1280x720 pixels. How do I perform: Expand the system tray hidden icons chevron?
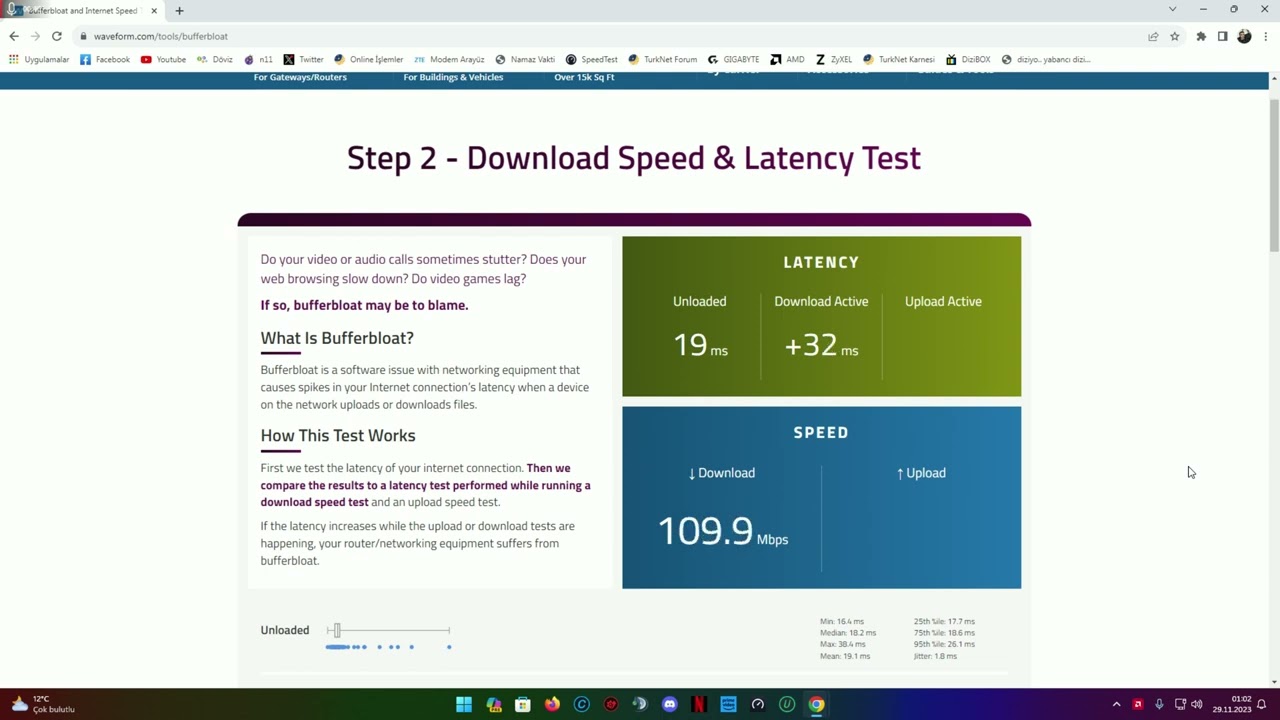click(1116, 704)
